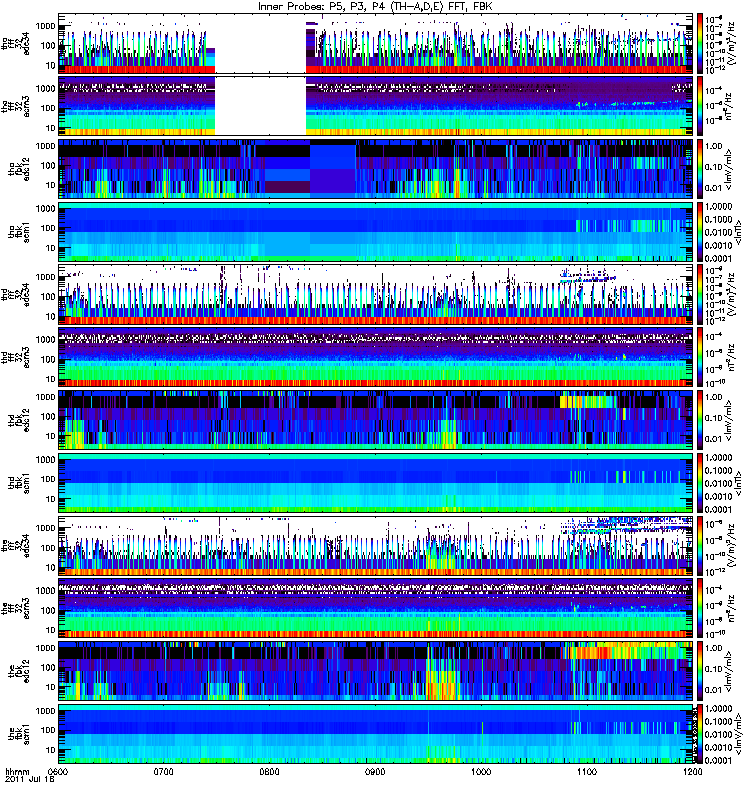Click the the fff 32 scm3 spectrogram panel
Viewport: 750px width, 800px height.
[x=376, y=608]
